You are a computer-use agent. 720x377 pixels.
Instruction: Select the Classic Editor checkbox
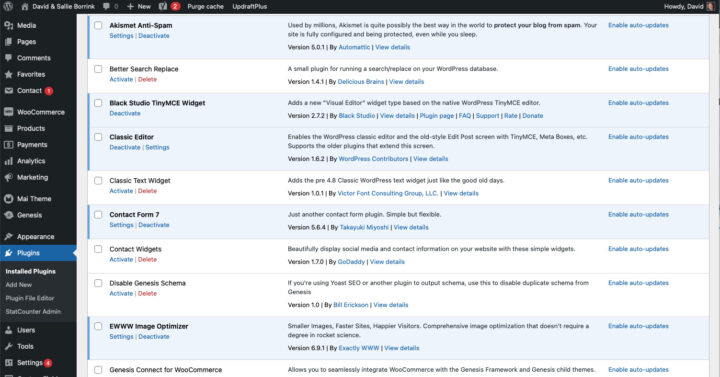coord(98,137)
